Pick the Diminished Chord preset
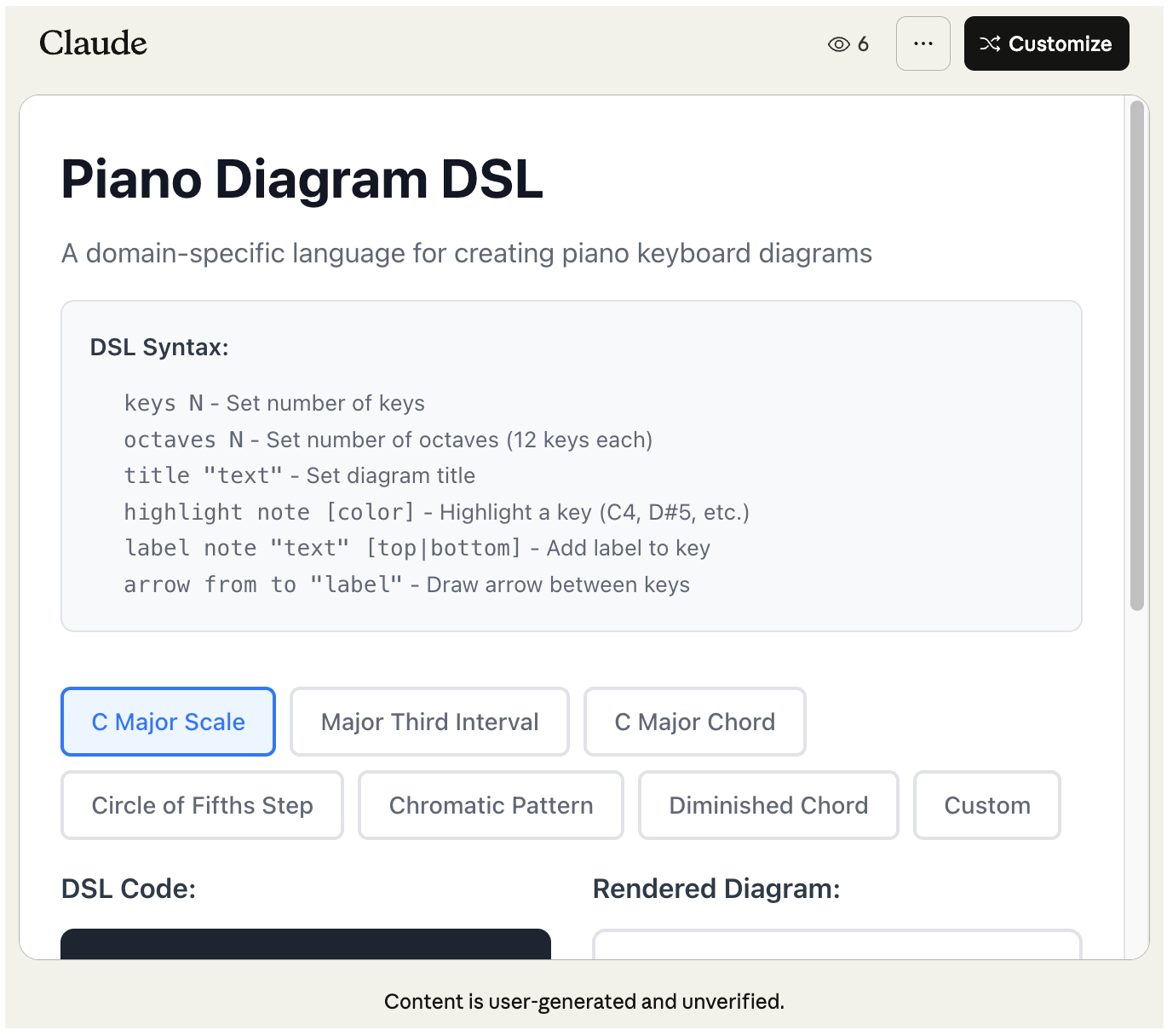This screenshot has width=1167, height=1036. (x=768, y=805)
